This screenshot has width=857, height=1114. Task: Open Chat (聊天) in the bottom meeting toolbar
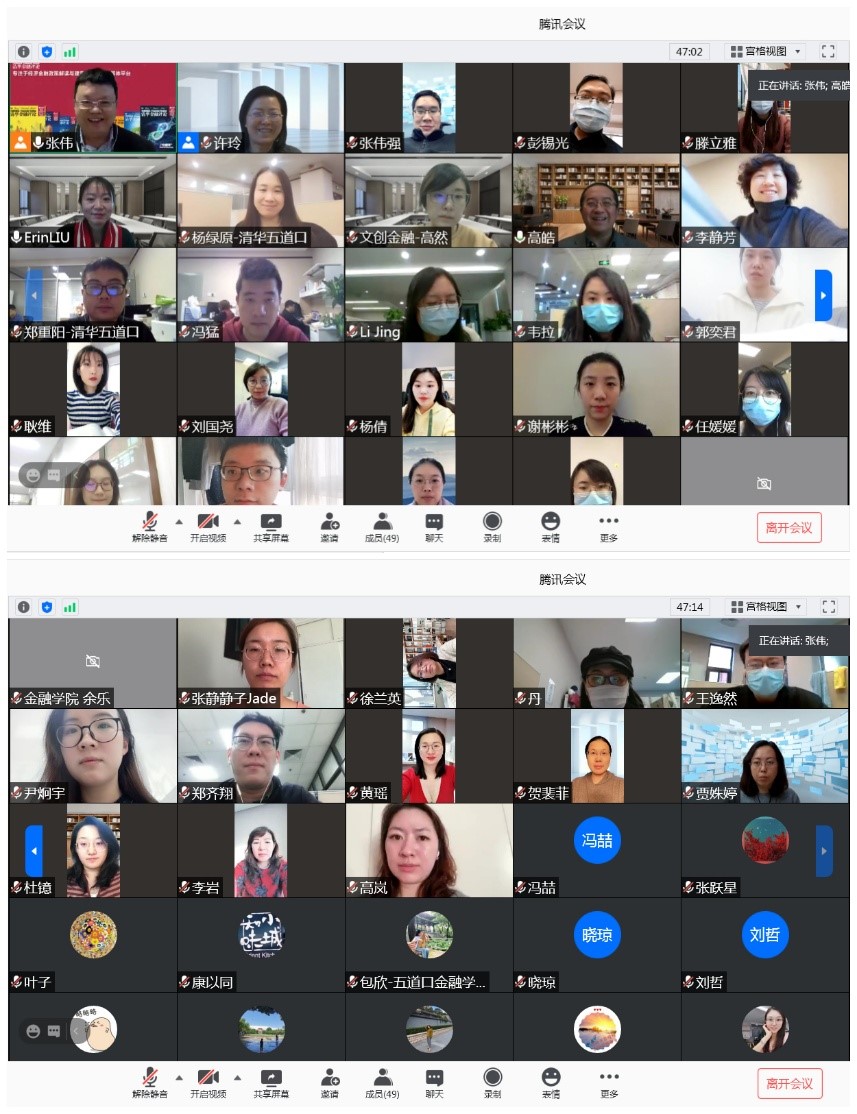tap(434, 1082)
